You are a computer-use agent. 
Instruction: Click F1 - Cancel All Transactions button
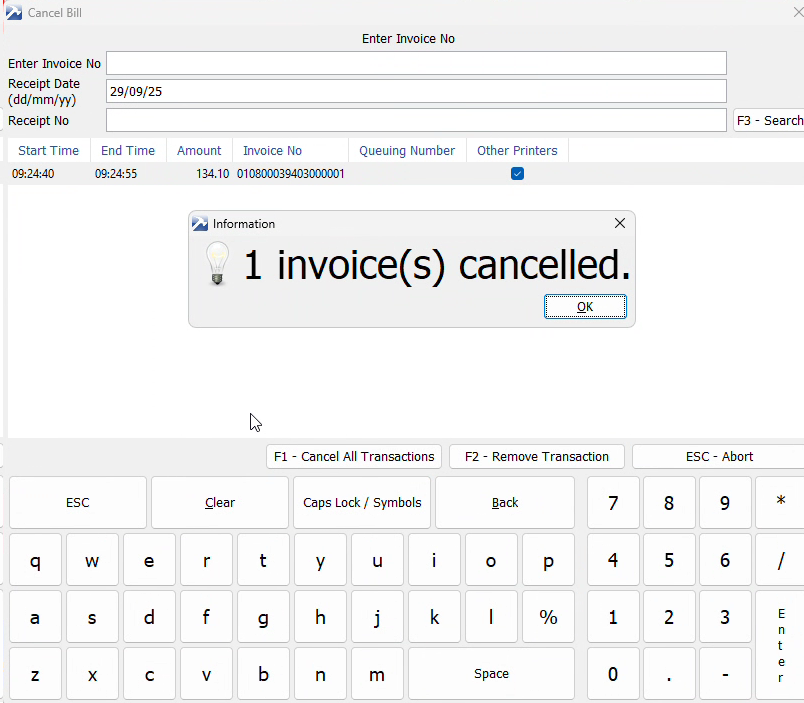[x=354, y=457]
